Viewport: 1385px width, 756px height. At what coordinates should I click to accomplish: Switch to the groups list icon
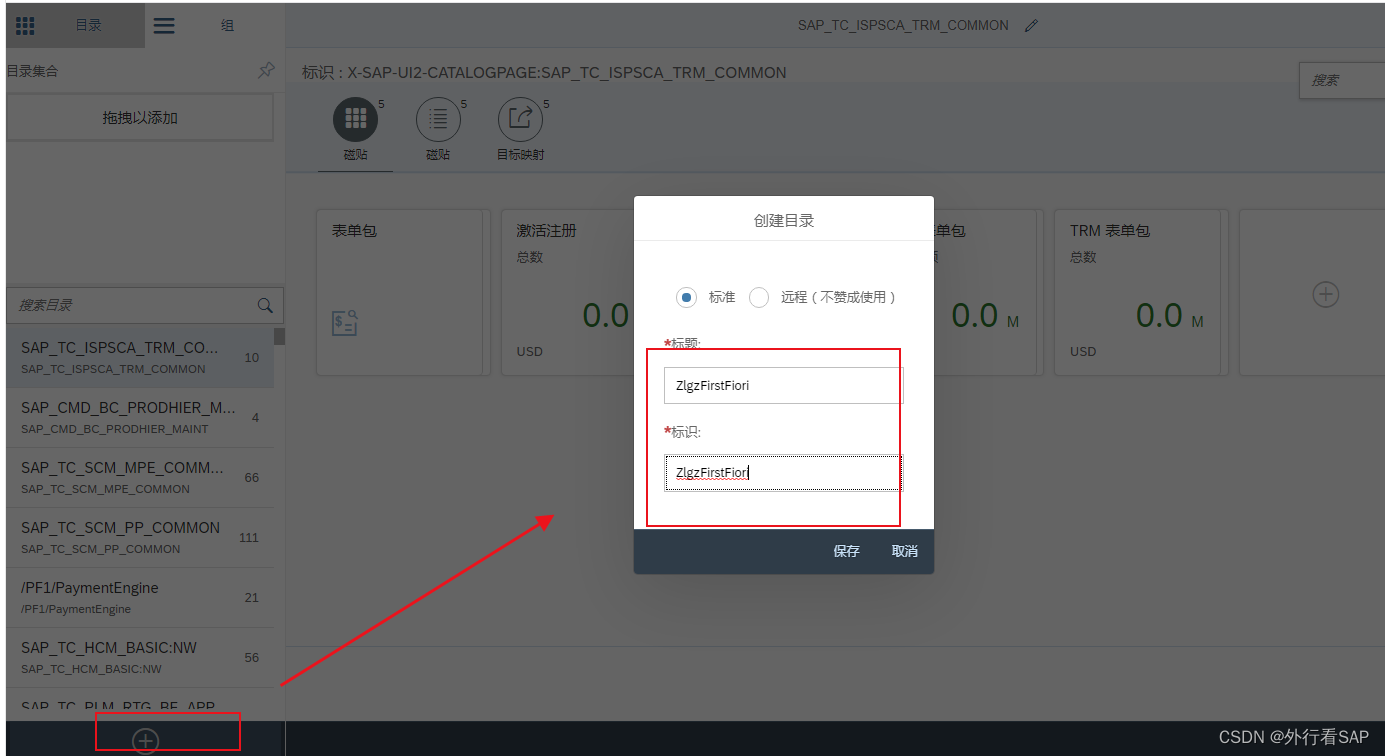coord(164,26)
